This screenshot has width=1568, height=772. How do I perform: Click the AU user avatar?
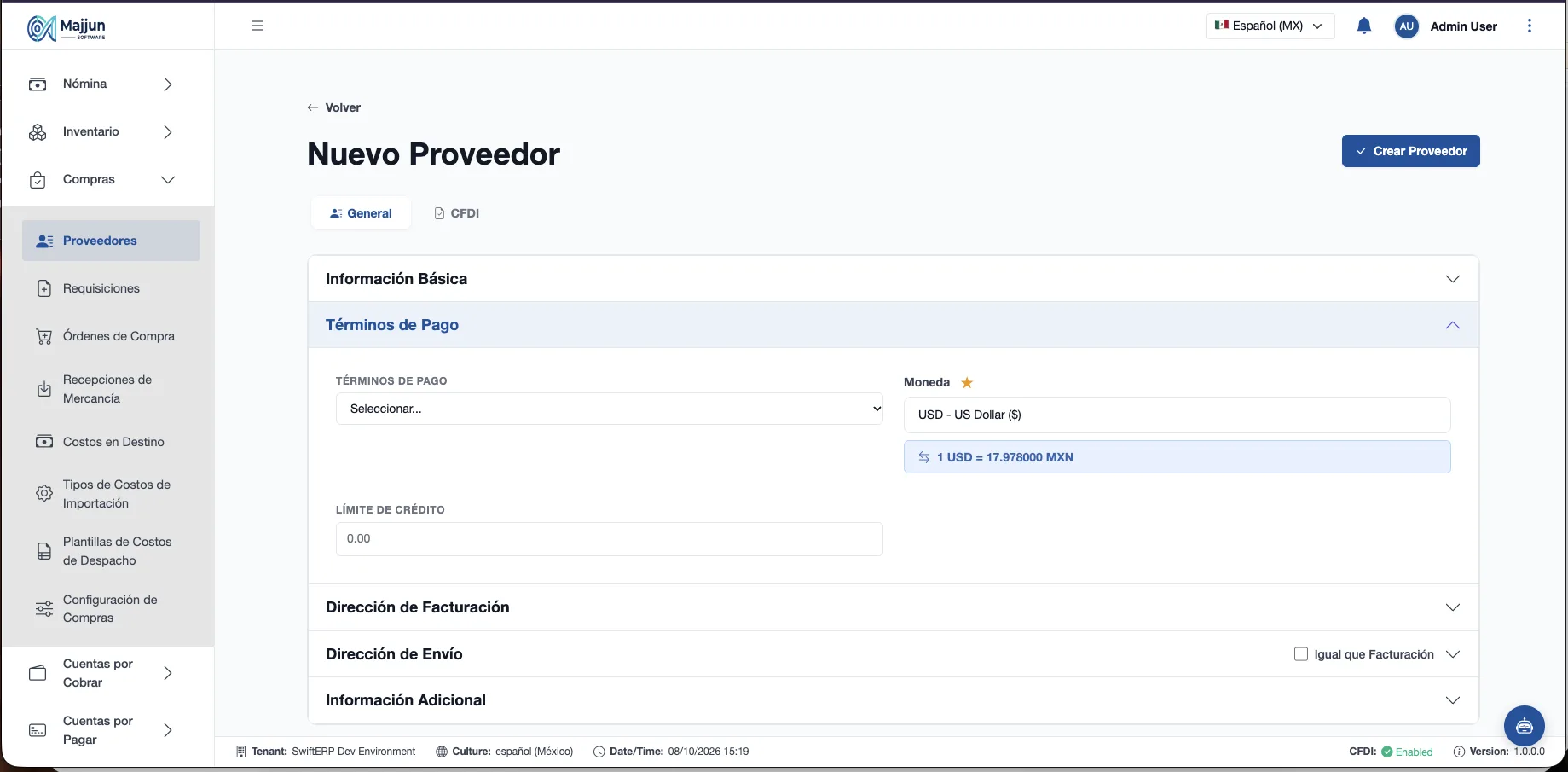point(1407,26)
